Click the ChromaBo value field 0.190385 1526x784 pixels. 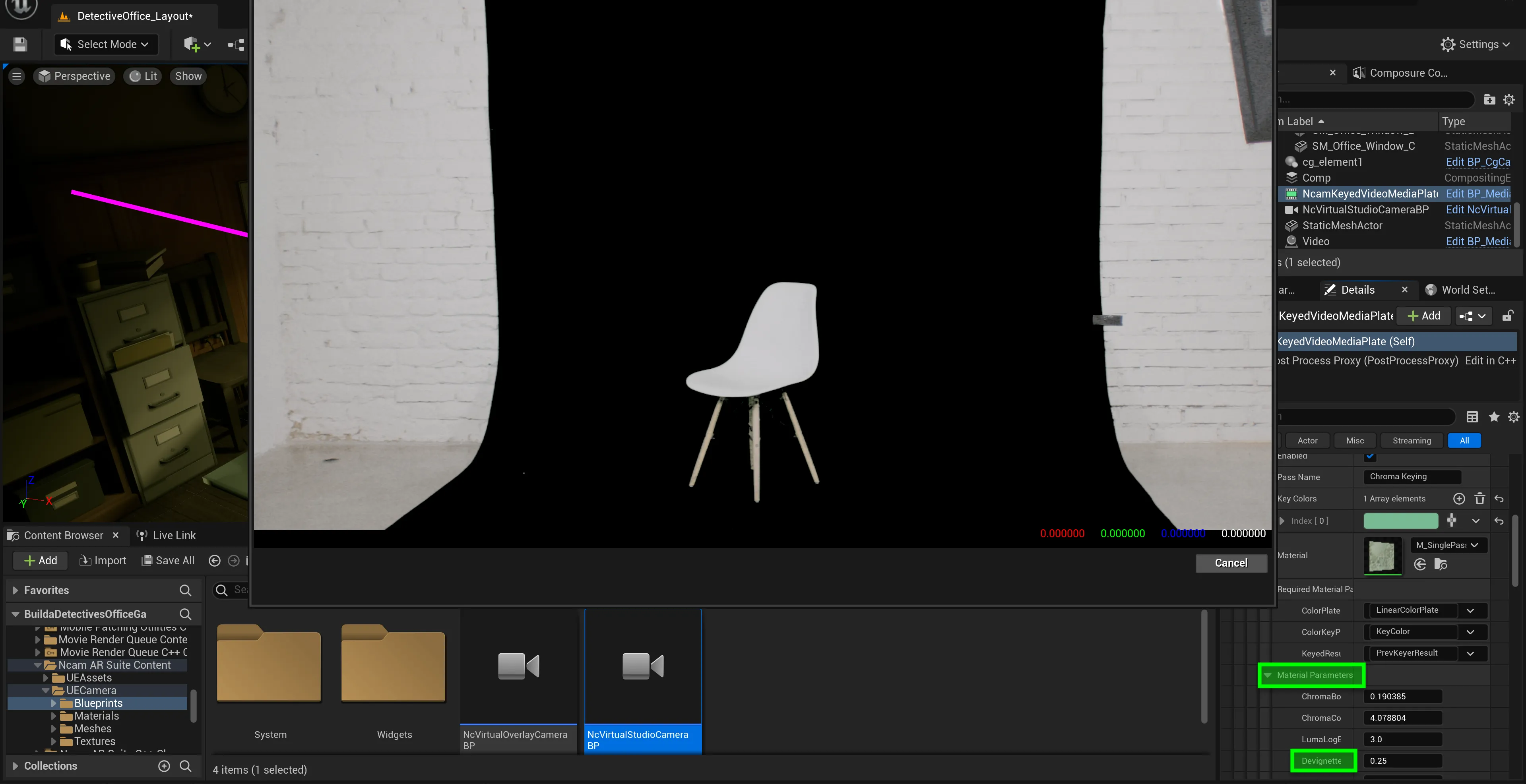(1403, 696)
